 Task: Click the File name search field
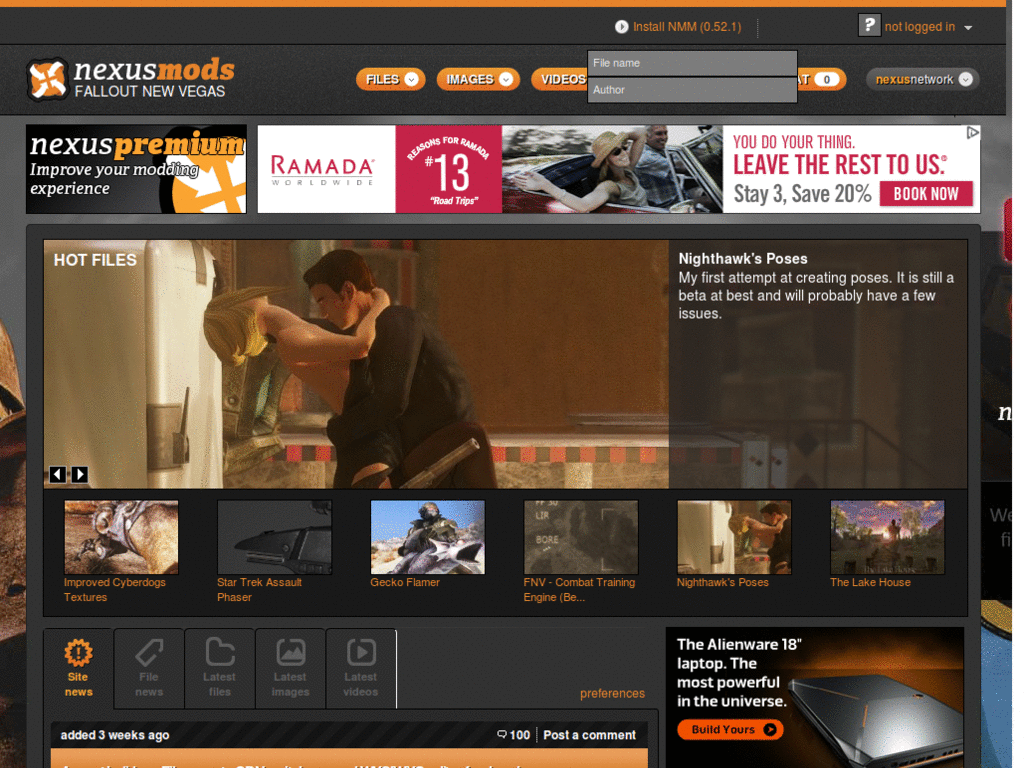[x=692, y=63]
